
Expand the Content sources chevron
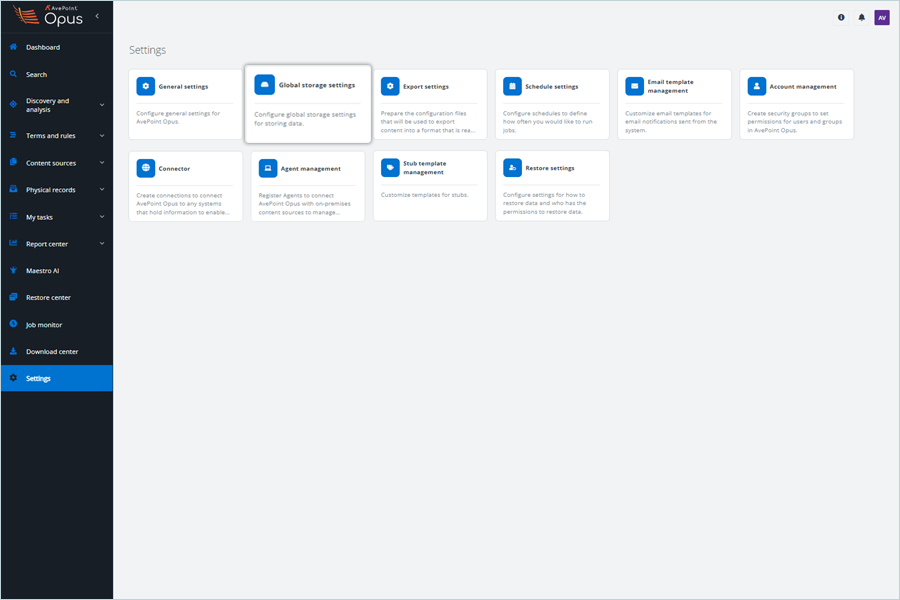(102, 162)
